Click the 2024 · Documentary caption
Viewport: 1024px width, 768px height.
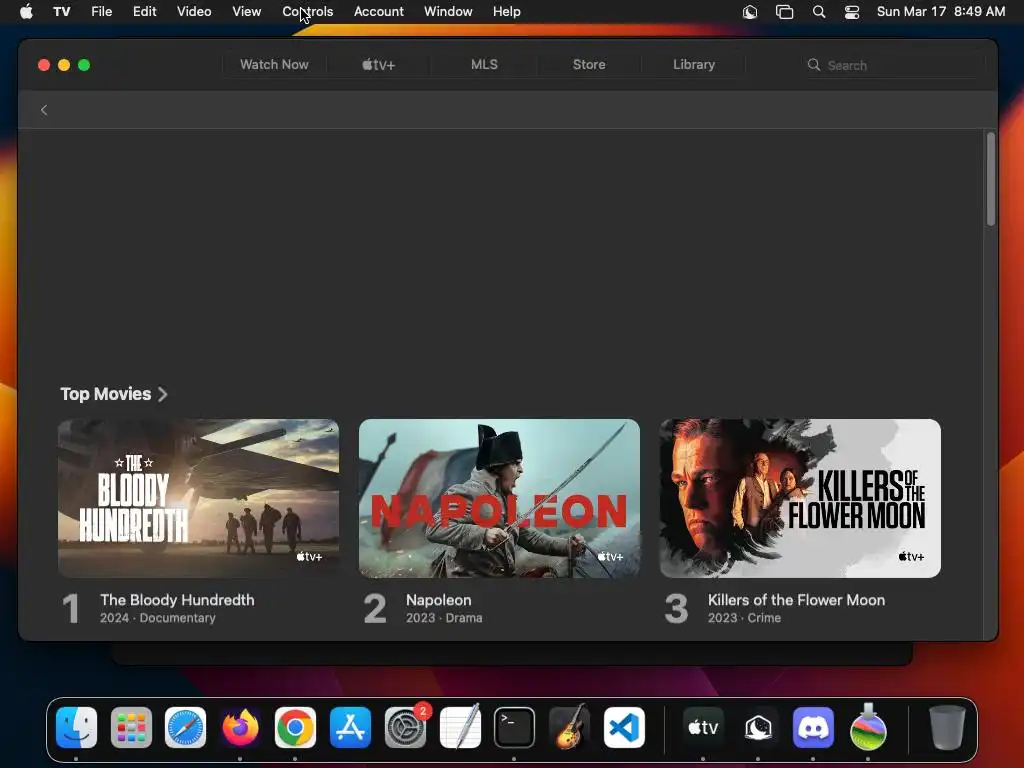pos(157,618)
